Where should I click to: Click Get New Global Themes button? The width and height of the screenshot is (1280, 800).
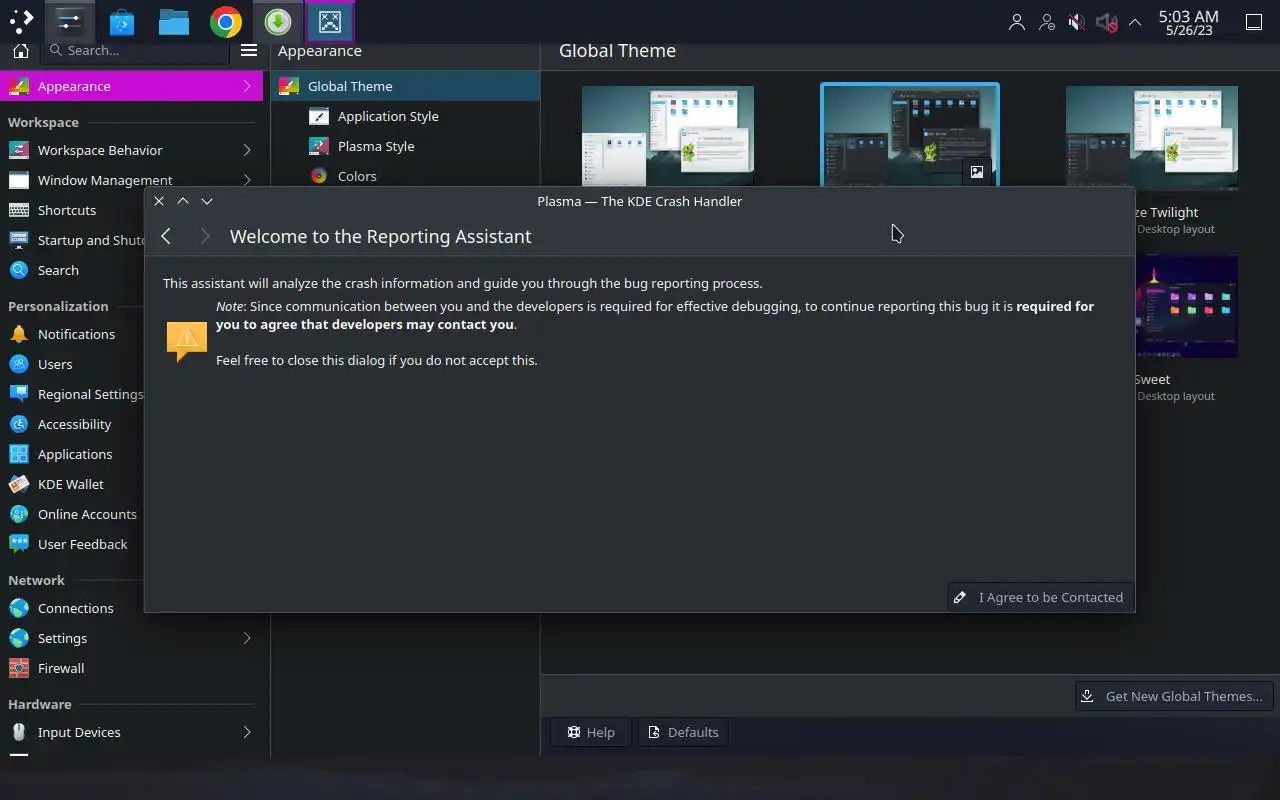1174,696
